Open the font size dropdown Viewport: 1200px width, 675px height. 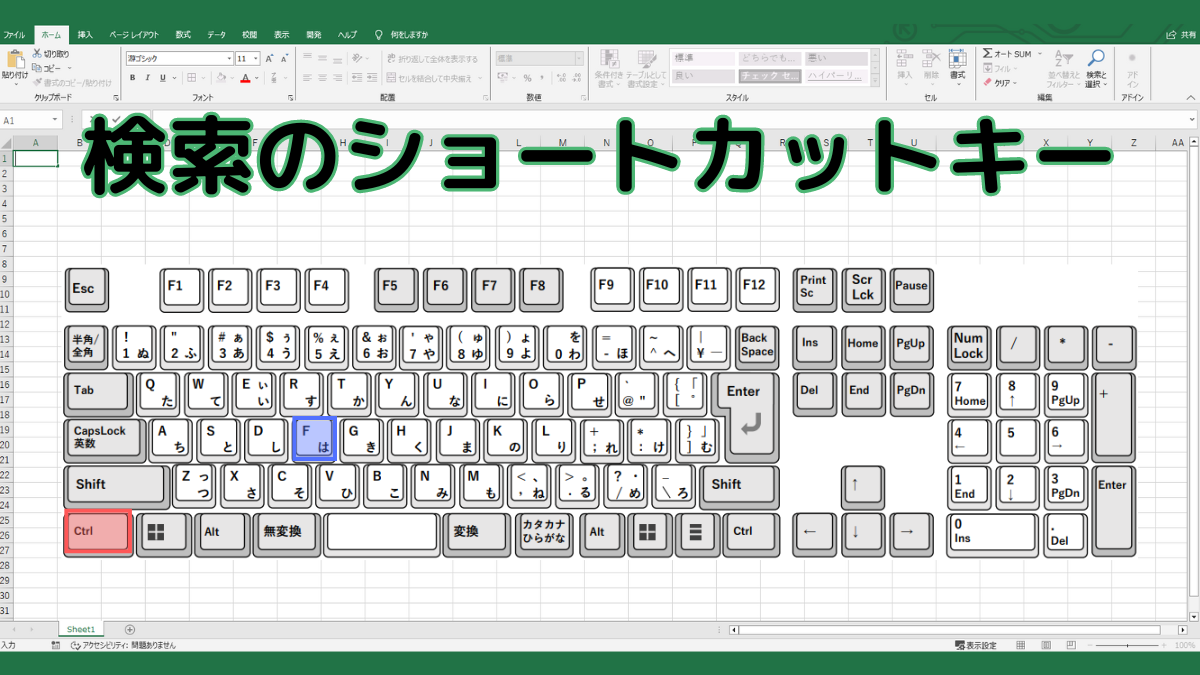[x=255, y=57]
